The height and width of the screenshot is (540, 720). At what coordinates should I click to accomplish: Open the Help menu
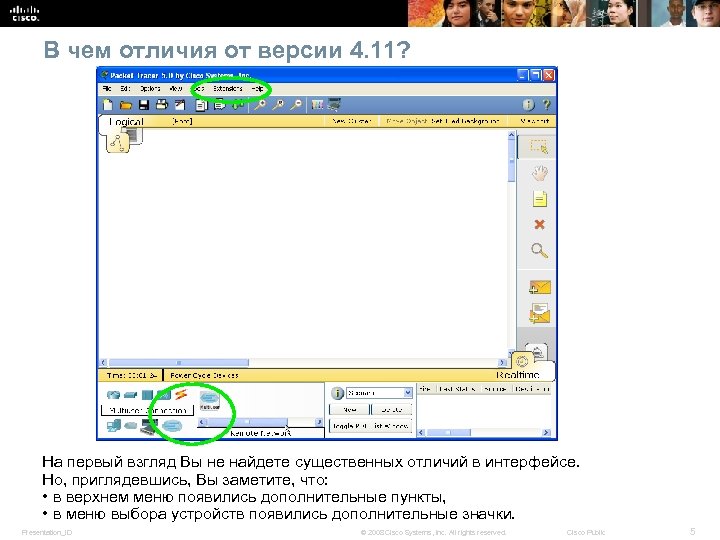click(x=258, y=89)
